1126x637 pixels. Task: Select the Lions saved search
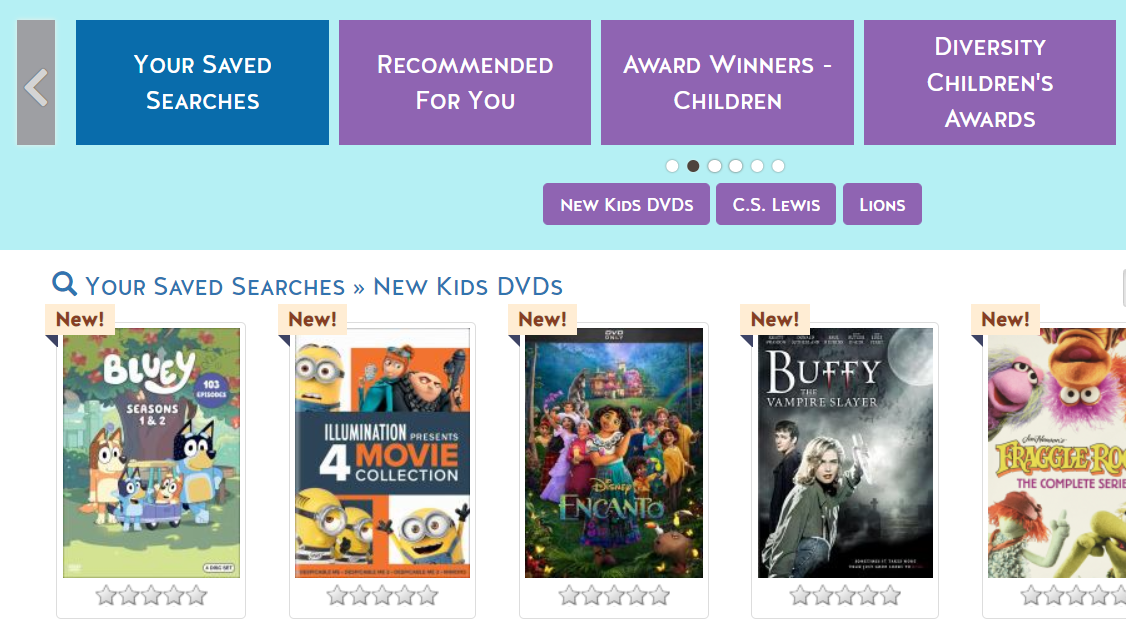(x=882, y=205)
